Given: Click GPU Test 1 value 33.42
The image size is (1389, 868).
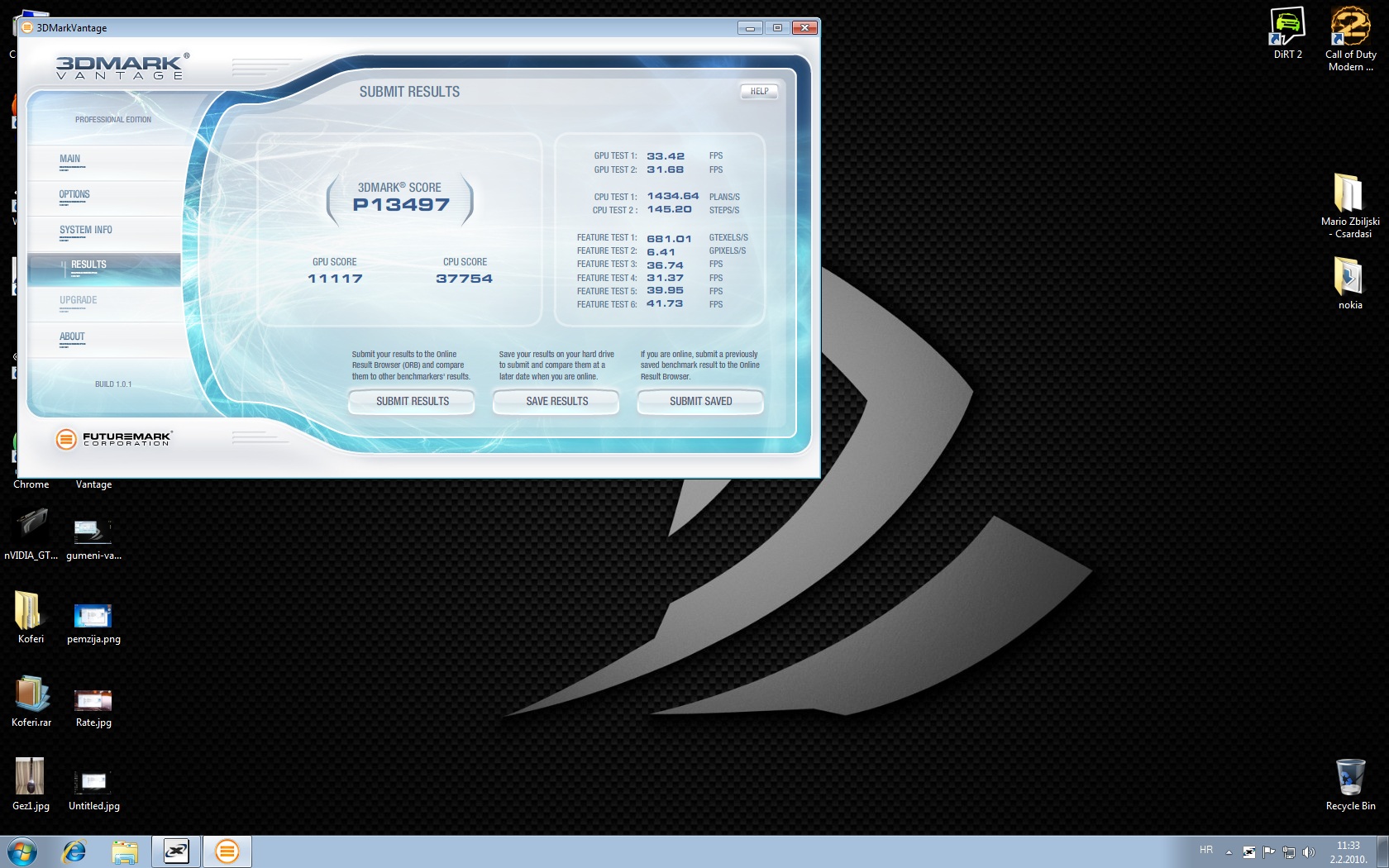Looking at the screenshot, I should tap(666, 156).
